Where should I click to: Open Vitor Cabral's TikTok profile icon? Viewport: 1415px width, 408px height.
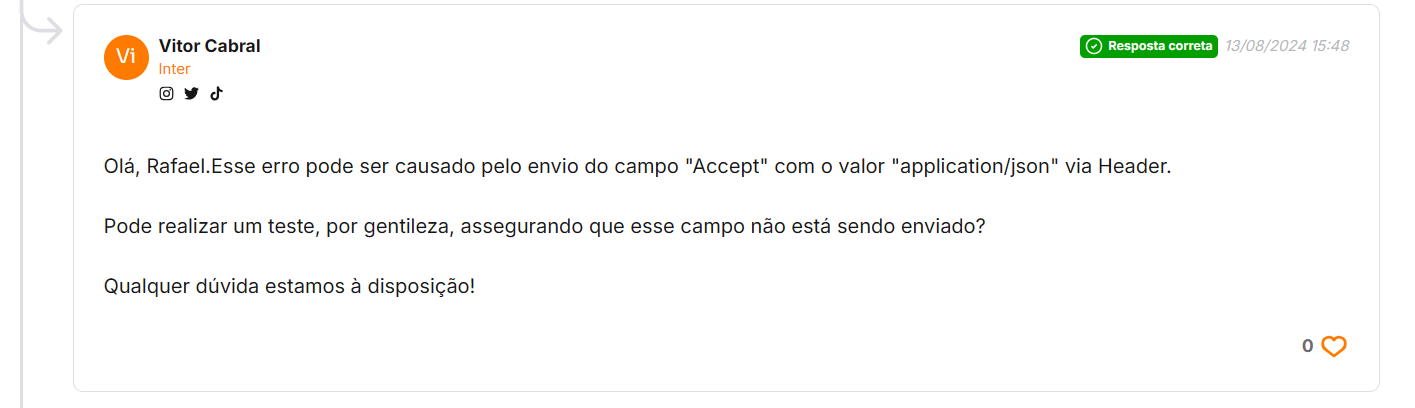216,93
